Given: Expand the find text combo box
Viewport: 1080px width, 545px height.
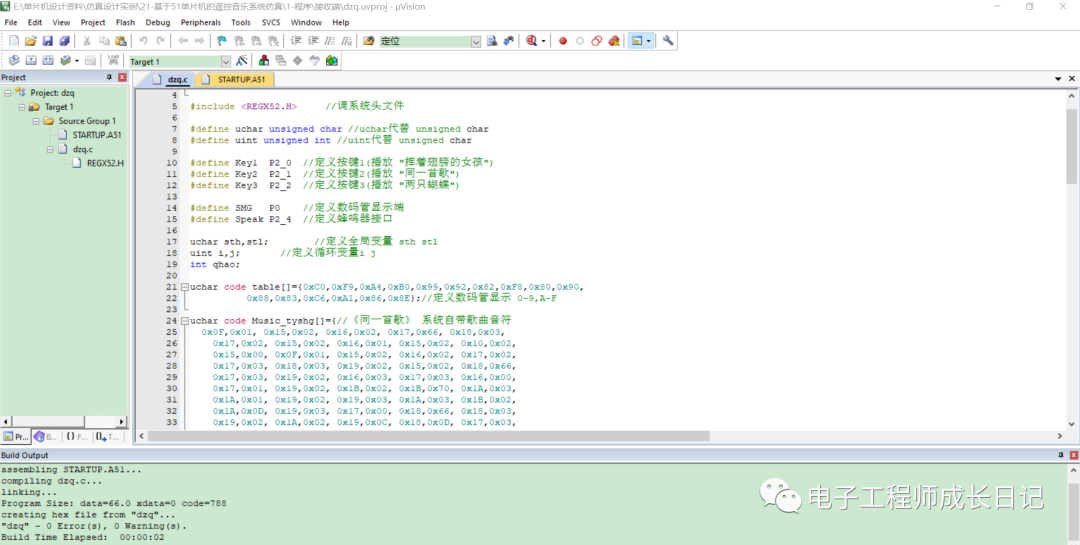Looking at the screenshot, I should (476, 41).
